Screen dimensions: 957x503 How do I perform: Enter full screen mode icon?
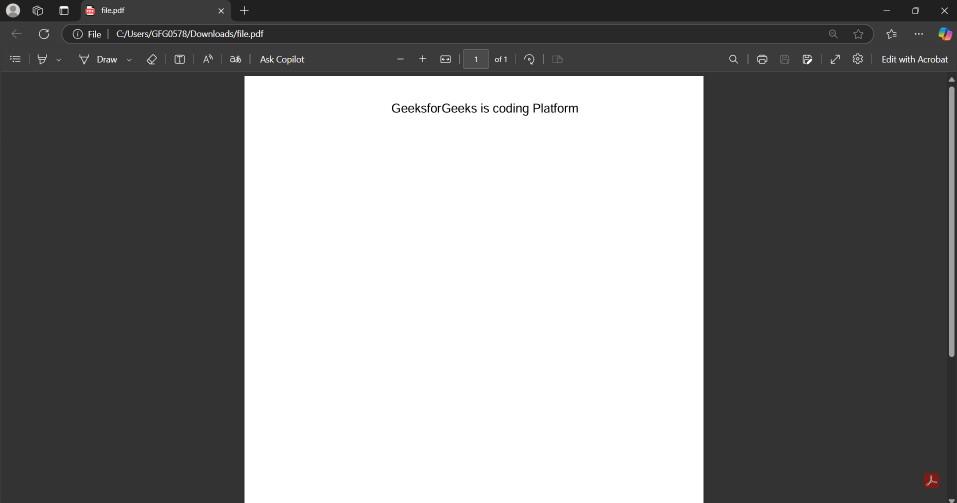[836, 59]
